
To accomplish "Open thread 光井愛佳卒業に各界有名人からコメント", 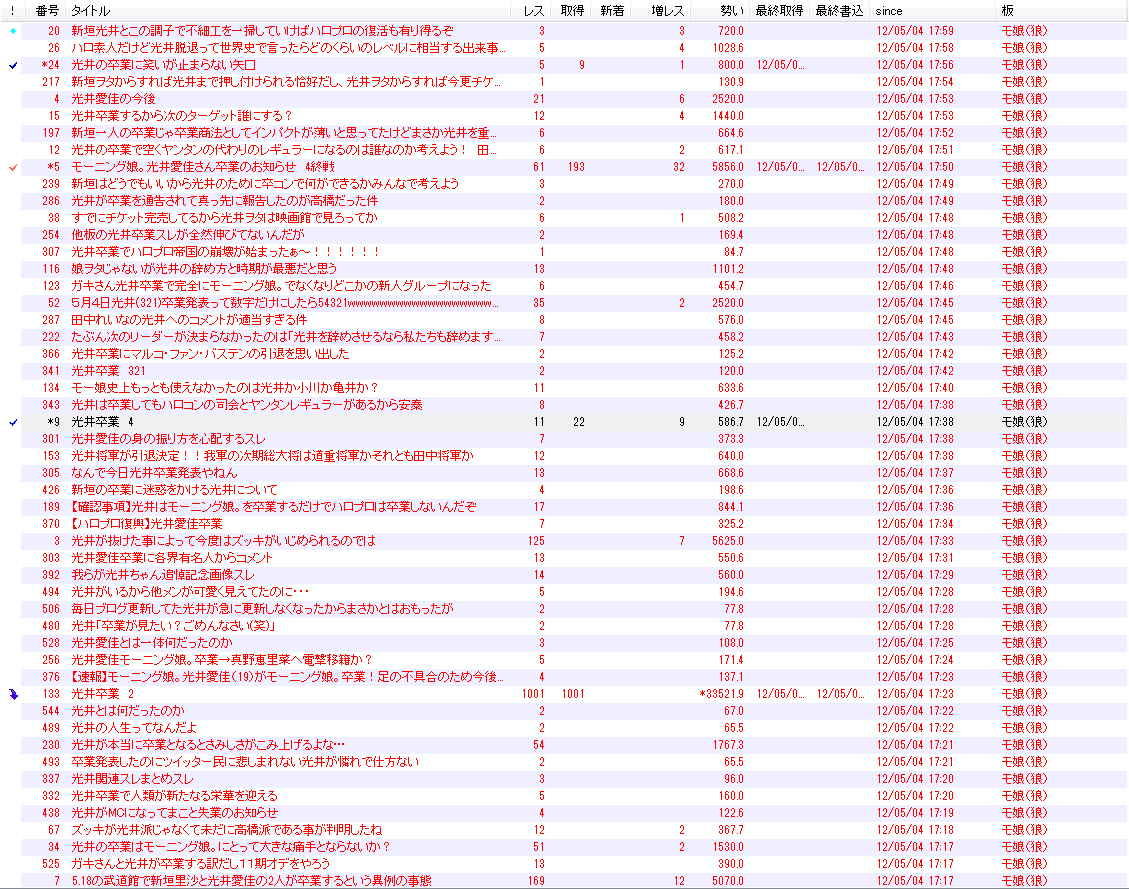I will click(172, 558).
